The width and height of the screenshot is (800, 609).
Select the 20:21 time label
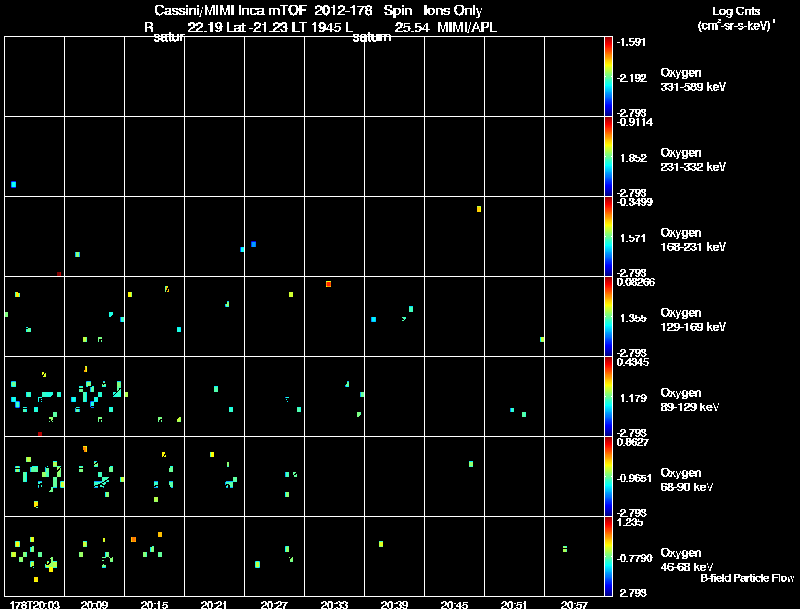point(214,604)
